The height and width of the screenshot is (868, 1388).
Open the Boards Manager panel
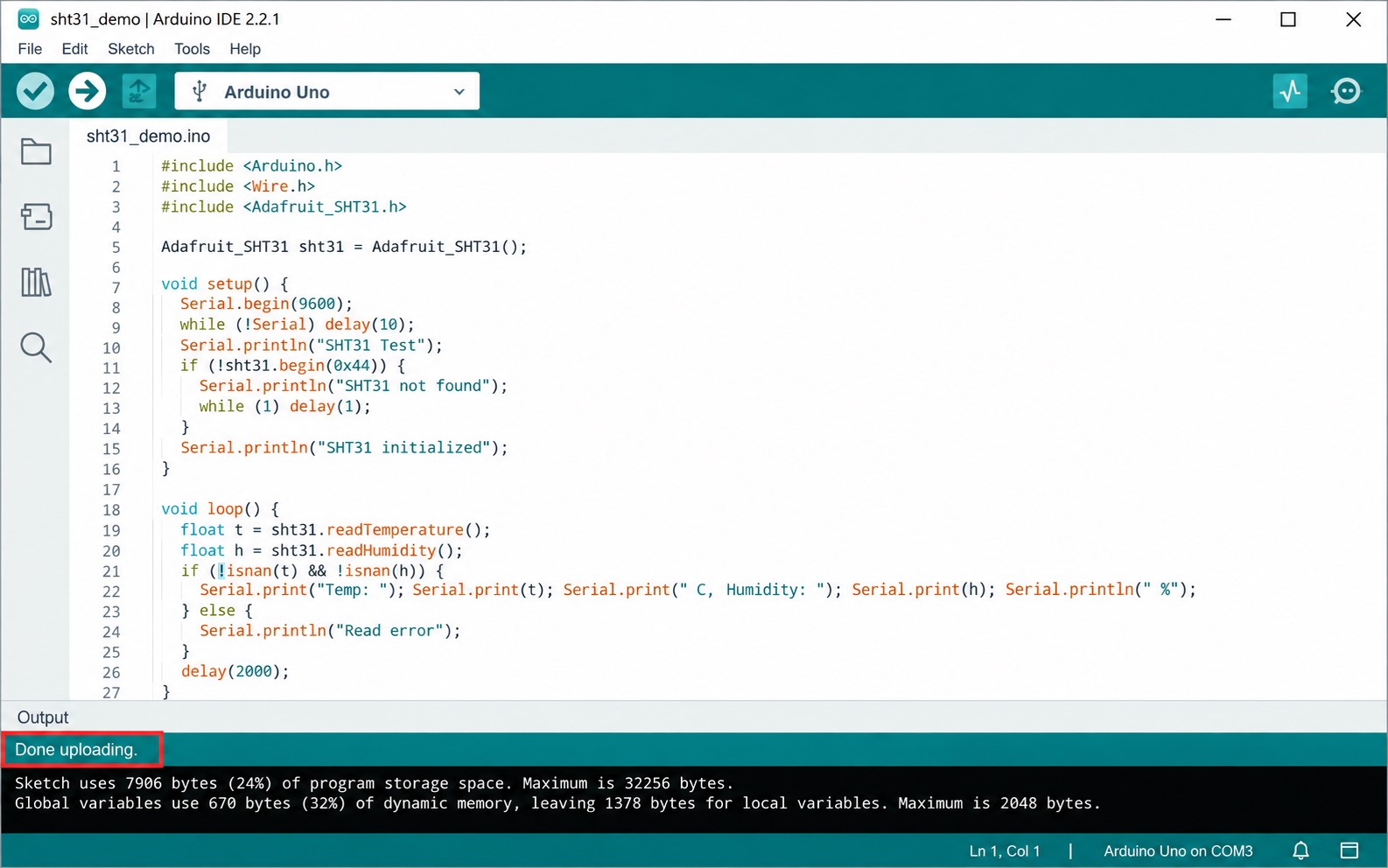coord(36,216)
